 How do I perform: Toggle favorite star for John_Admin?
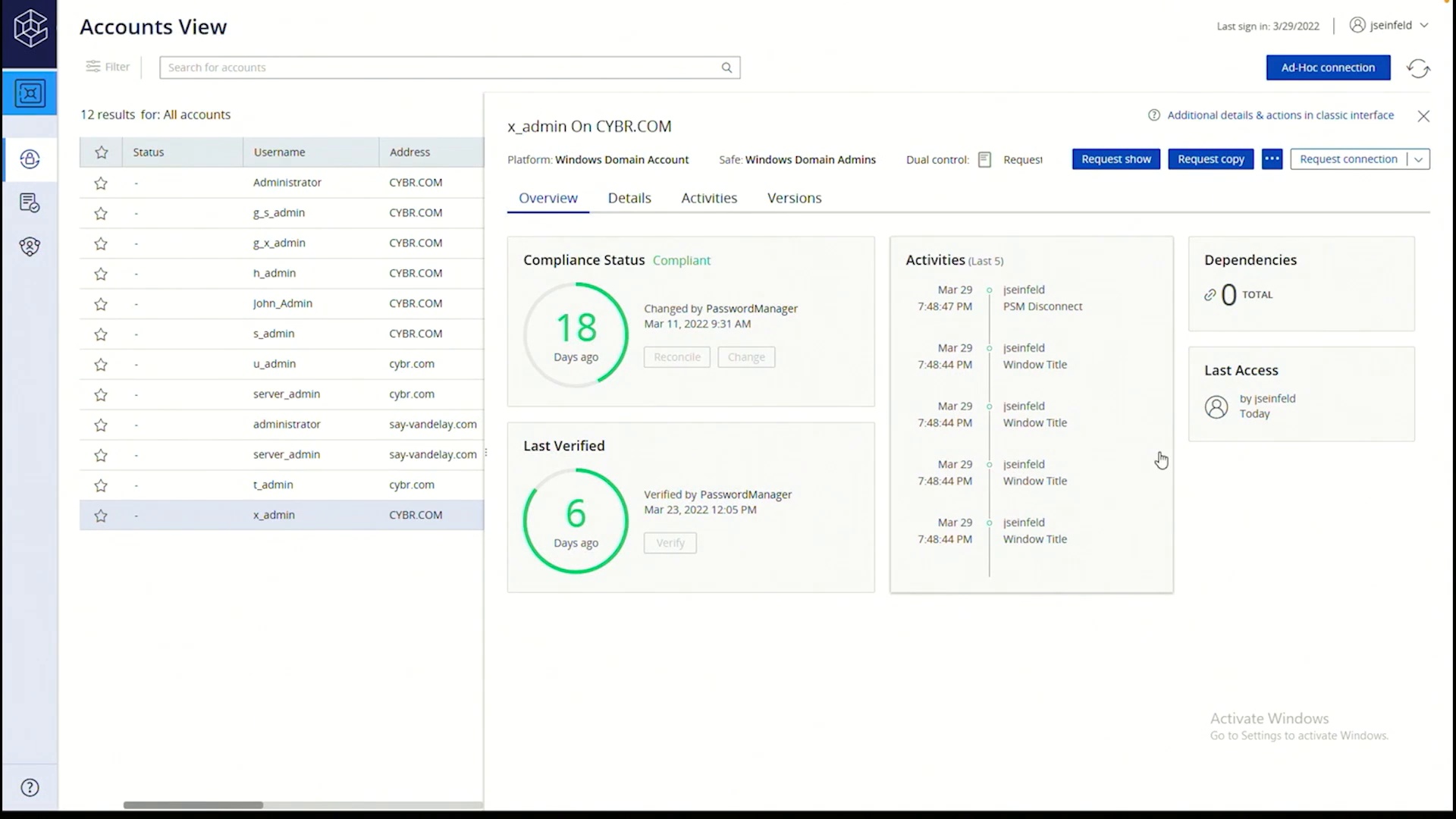(x=101, y=304)
